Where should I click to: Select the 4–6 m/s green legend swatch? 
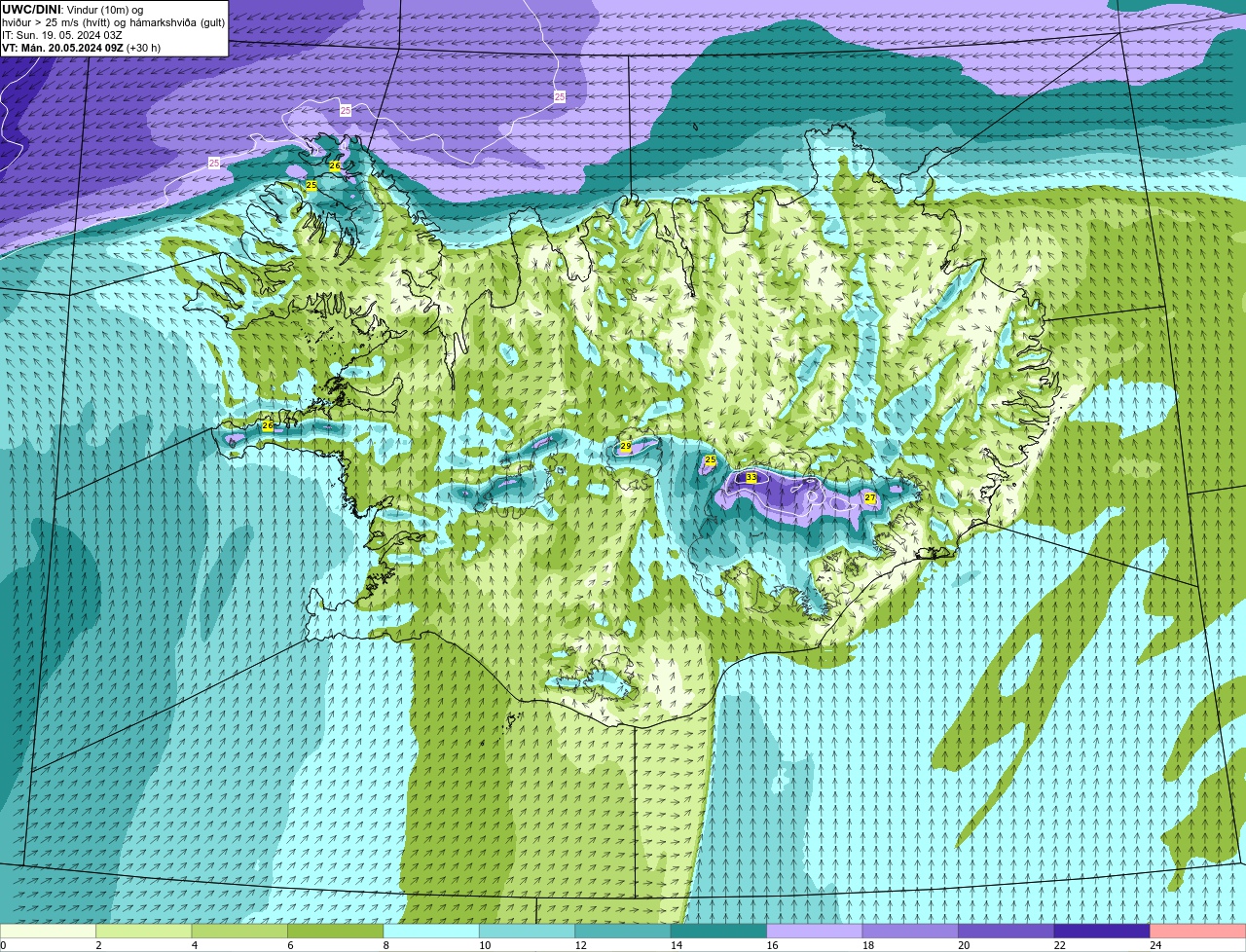pyautogui.click(x=239, y=932)
